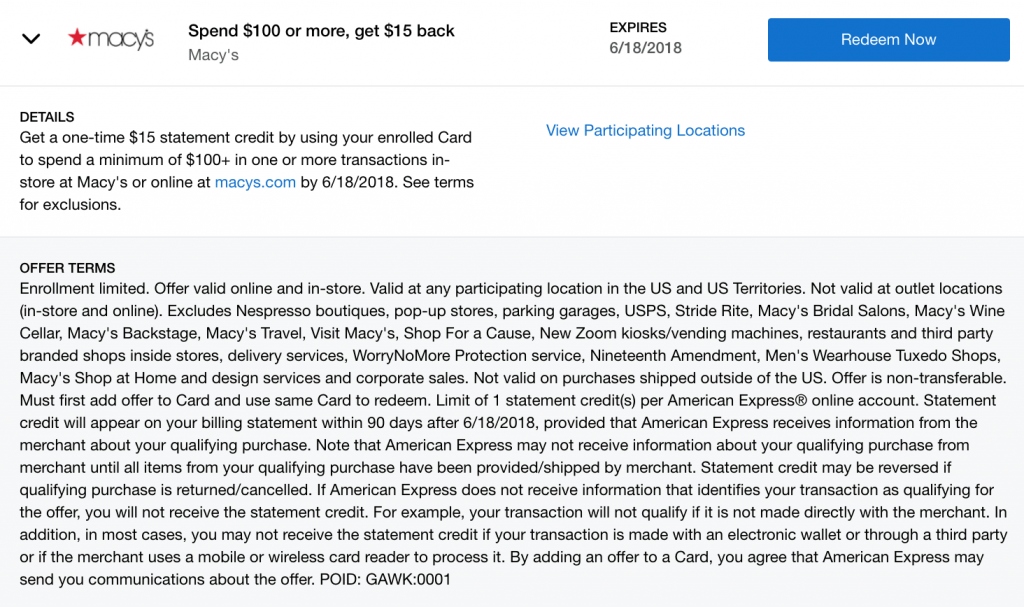1024x607 pixels.
Task: Click the Redeem Now button
Action: [x=888, y=40]
